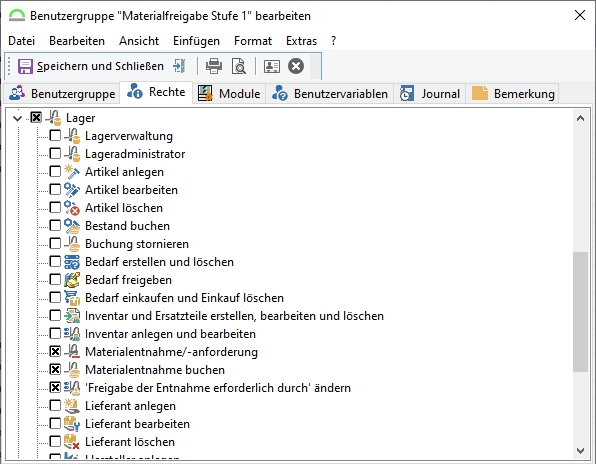Open print preview magnifier icon
This screenshot has height=464, width=596.
click(x=239, y=66)
